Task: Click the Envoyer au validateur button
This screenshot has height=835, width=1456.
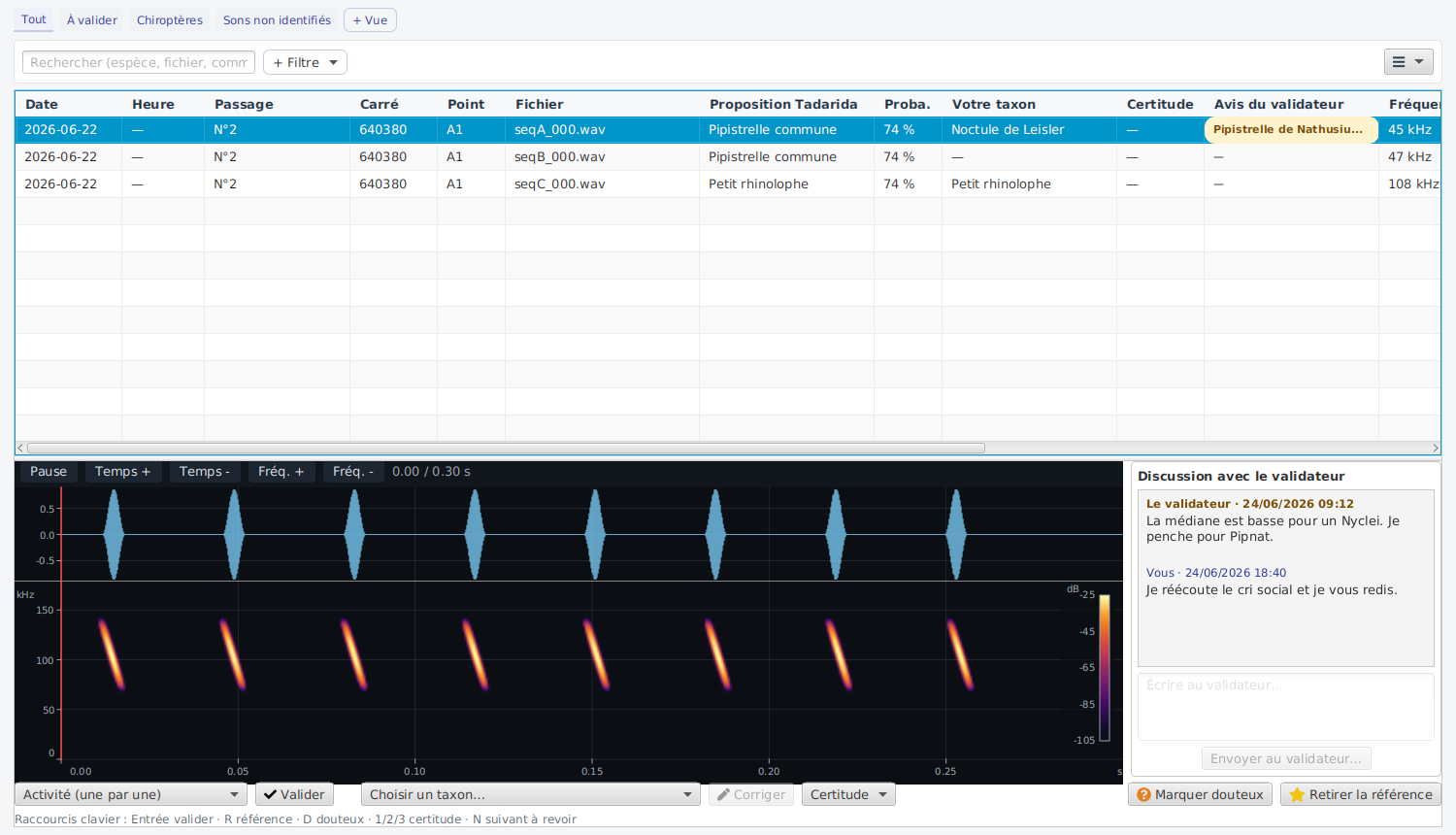Action: (x=1286, y=758)
